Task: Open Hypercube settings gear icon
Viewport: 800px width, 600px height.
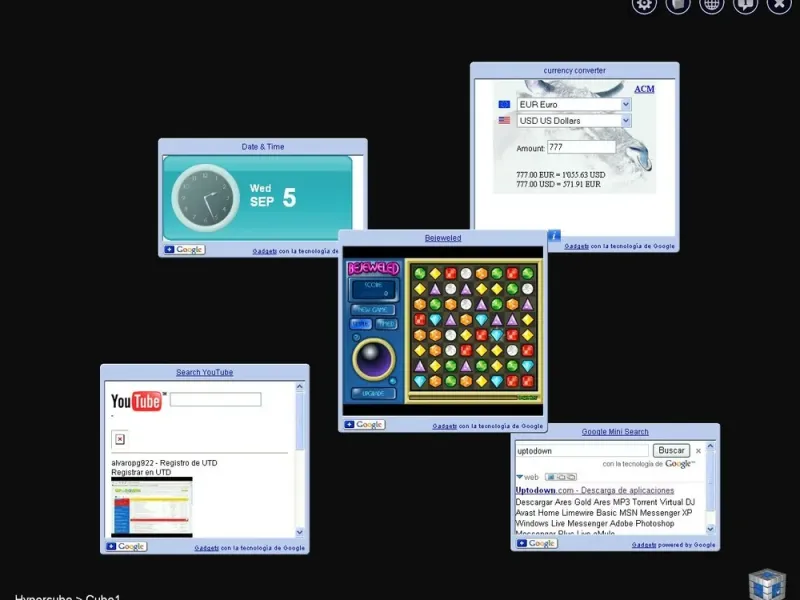Action: [x=644, y=5]
